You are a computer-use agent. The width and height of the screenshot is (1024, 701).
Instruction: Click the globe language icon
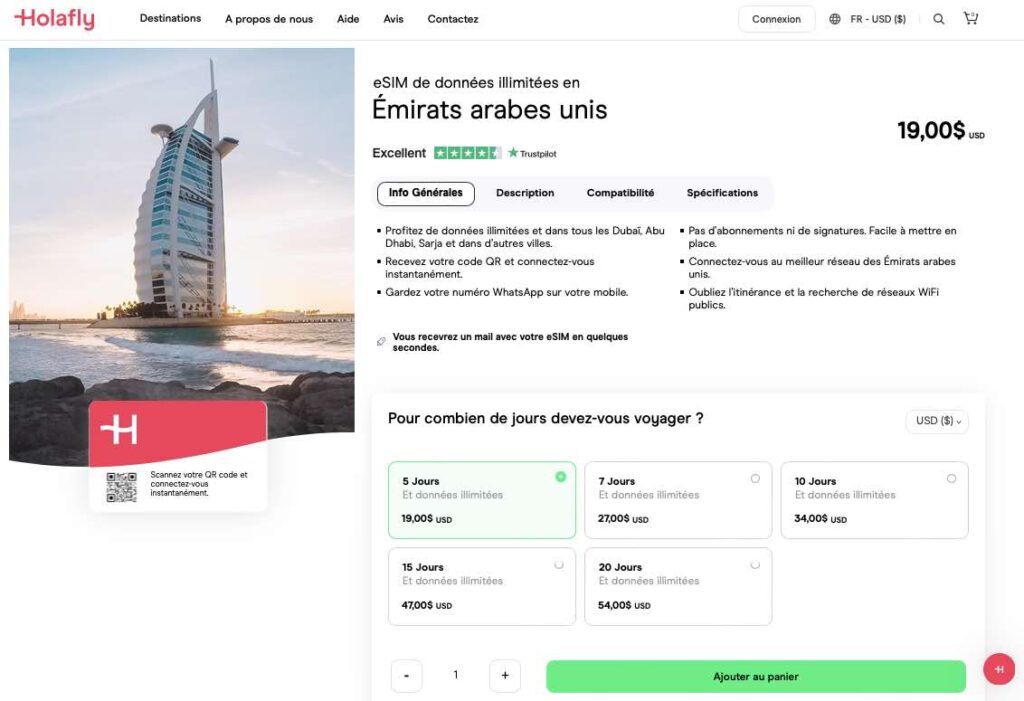pos(834,18)
